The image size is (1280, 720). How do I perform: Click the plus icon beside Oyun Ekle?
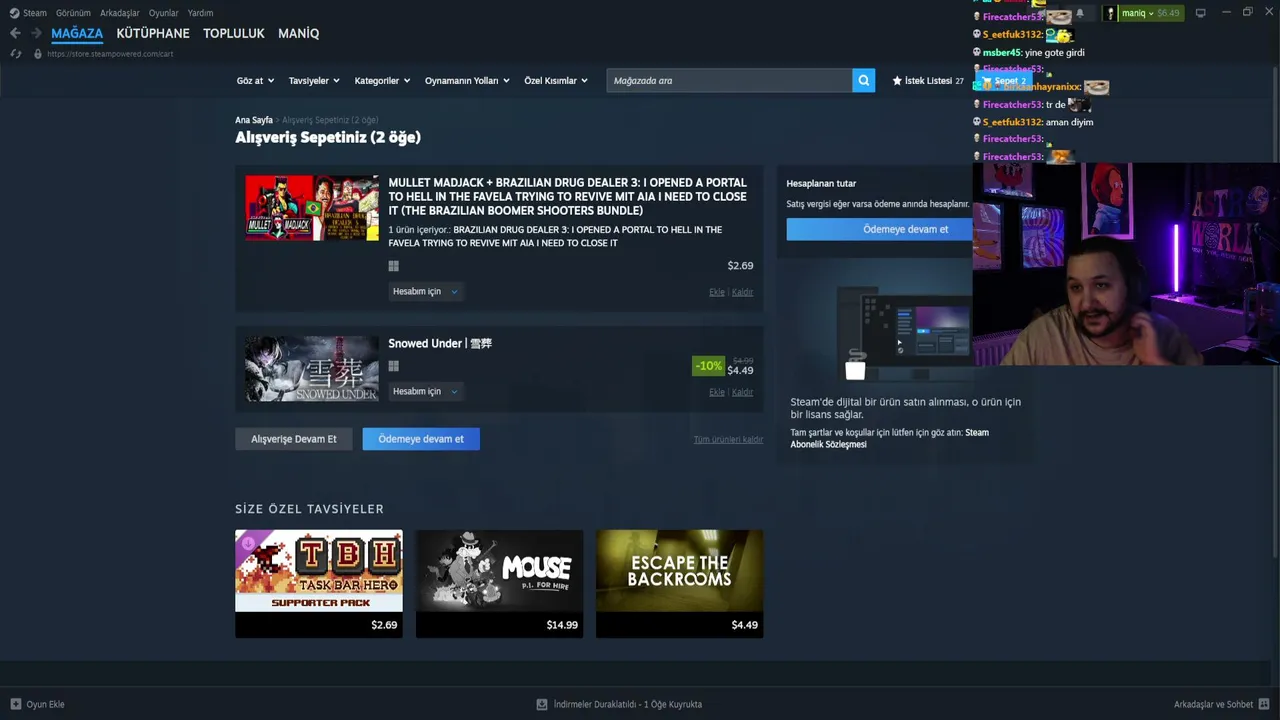click(15, 704)
